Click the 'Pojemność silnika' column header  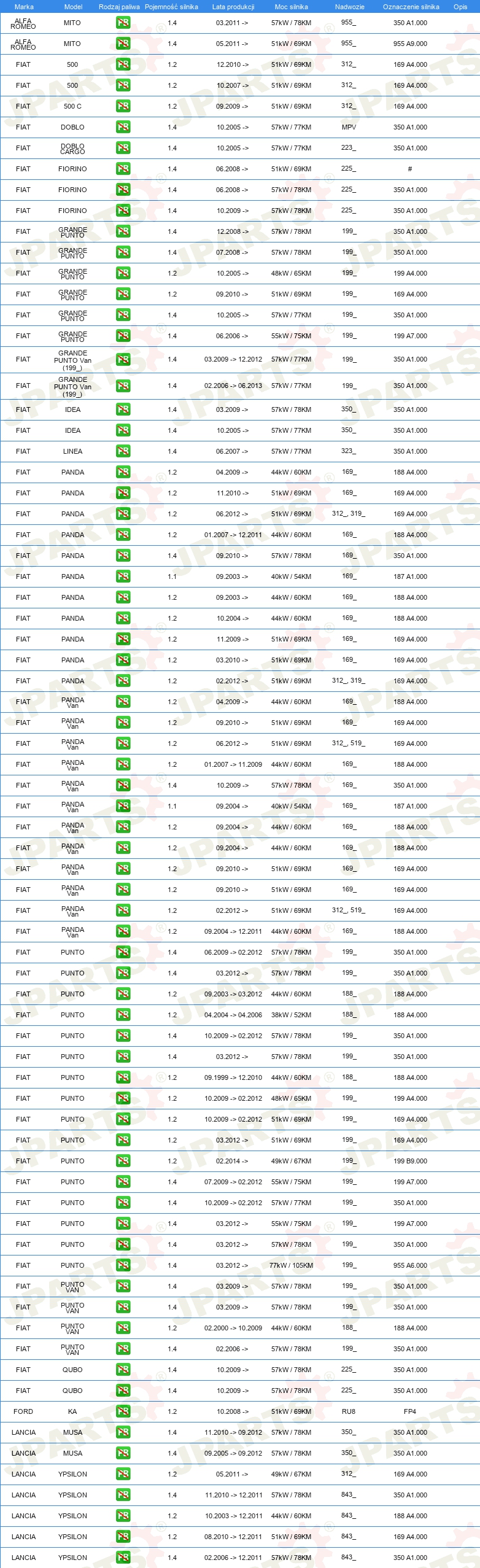[171, 7]
